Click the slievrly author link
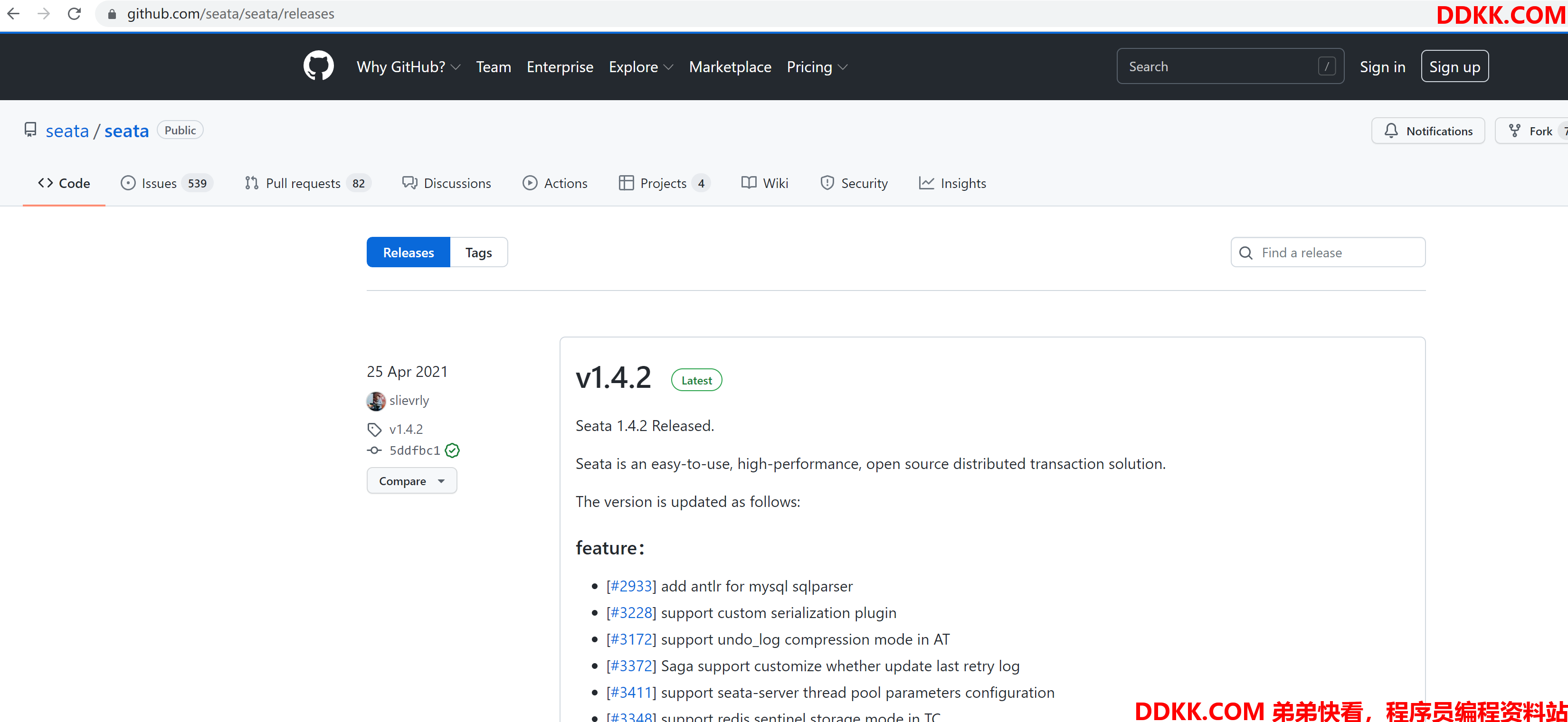The image size is (1568, 722). tap(409, 400)
